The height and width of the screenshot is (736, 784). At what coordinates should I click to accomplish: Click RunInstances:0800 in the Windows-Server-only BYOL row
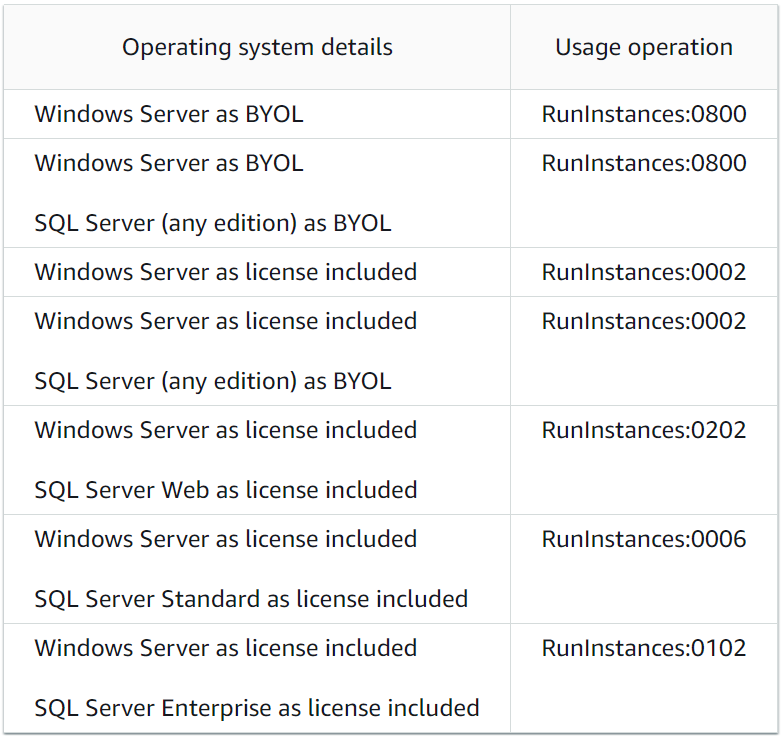tap(644, 114)
